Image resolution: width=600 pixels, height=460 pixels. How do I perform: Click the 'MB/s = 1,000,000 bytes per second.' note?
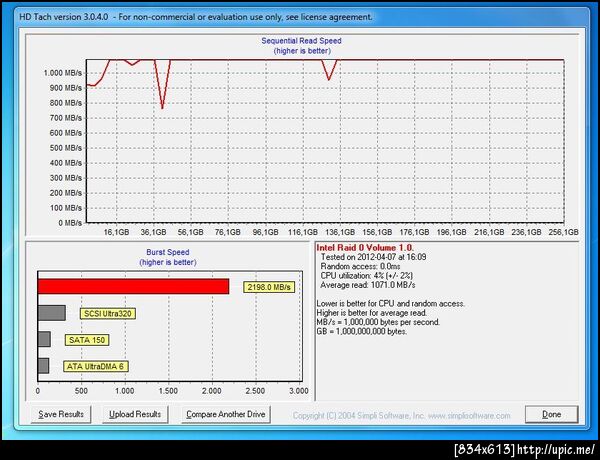[378, 322]
